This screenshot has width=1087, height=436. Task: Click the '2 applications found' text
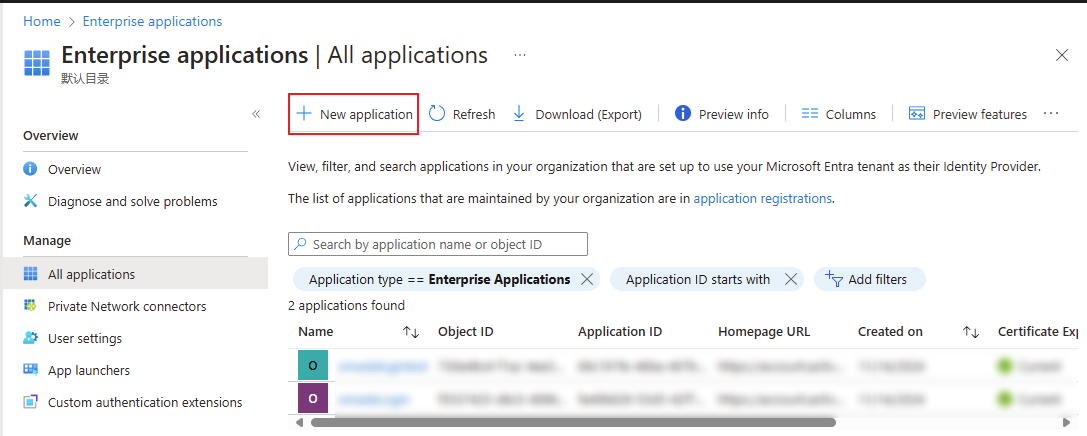pos(347,305)
